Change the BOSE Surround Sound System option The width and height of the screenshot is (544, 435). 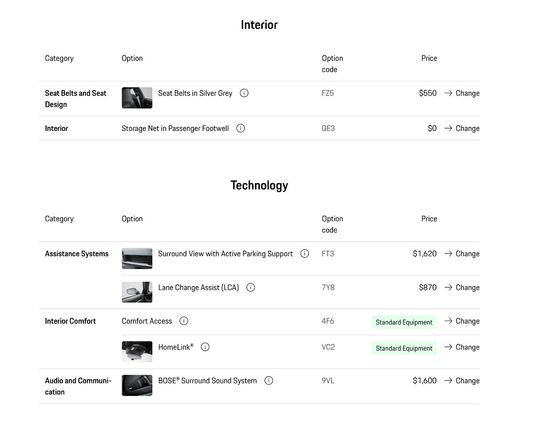tap(462, 381)
